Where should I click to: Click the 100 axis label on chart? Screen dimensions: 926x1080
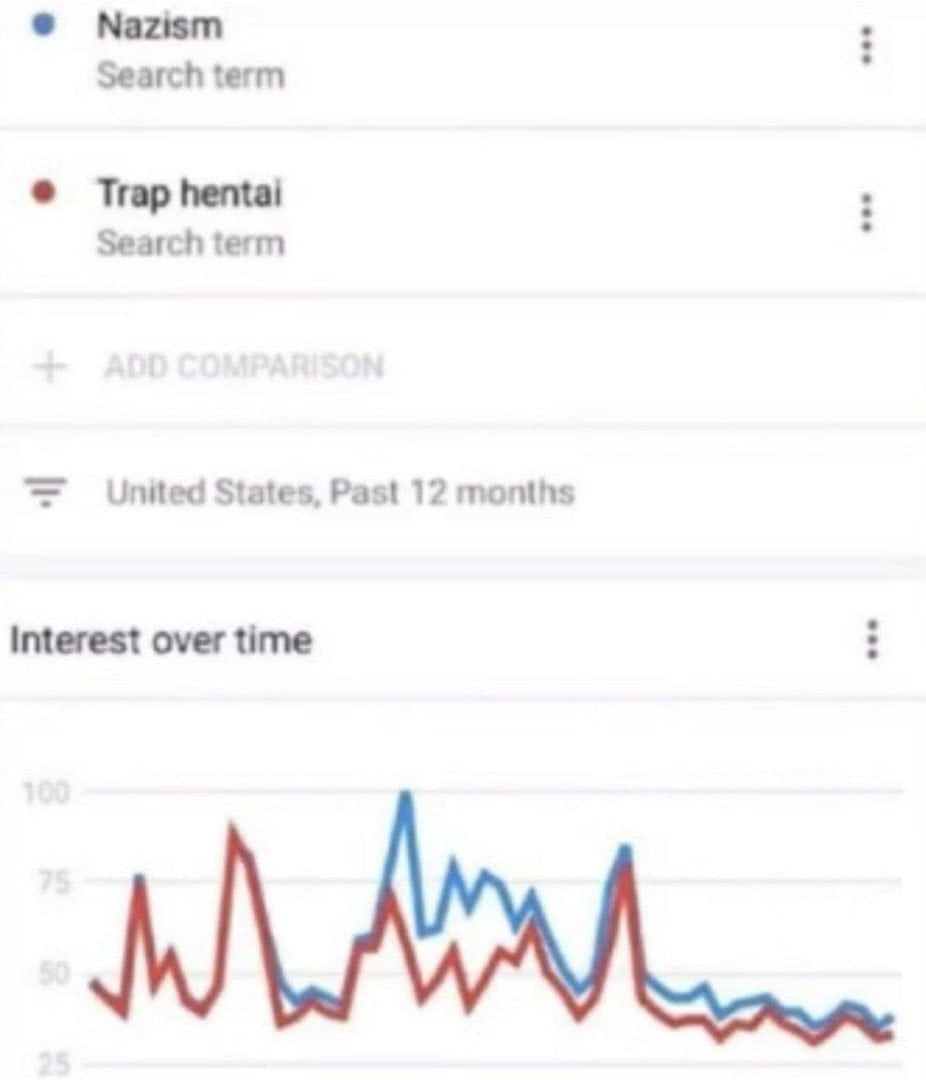[48, 792]
